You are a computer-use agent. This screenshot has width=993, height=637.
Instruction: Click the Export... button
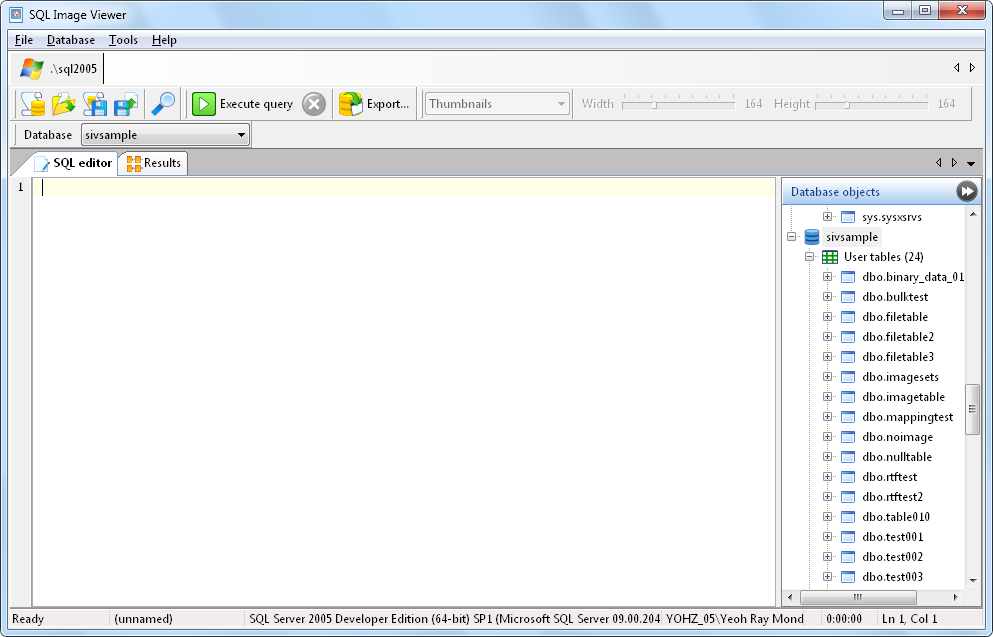tap(375, 104)
